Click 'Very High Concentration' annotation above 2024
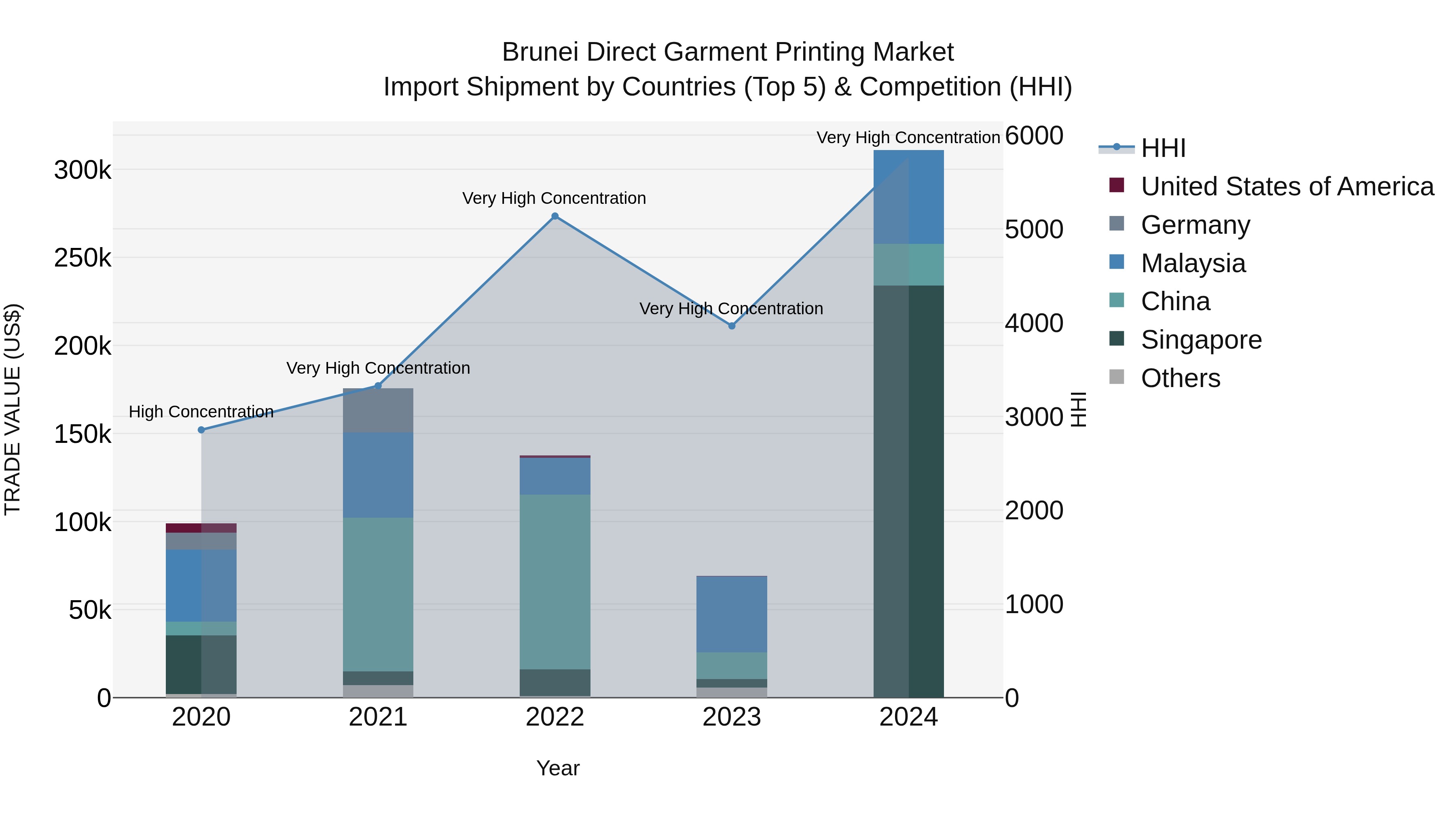The image size is (1456, 819). [x=908, y=138]
